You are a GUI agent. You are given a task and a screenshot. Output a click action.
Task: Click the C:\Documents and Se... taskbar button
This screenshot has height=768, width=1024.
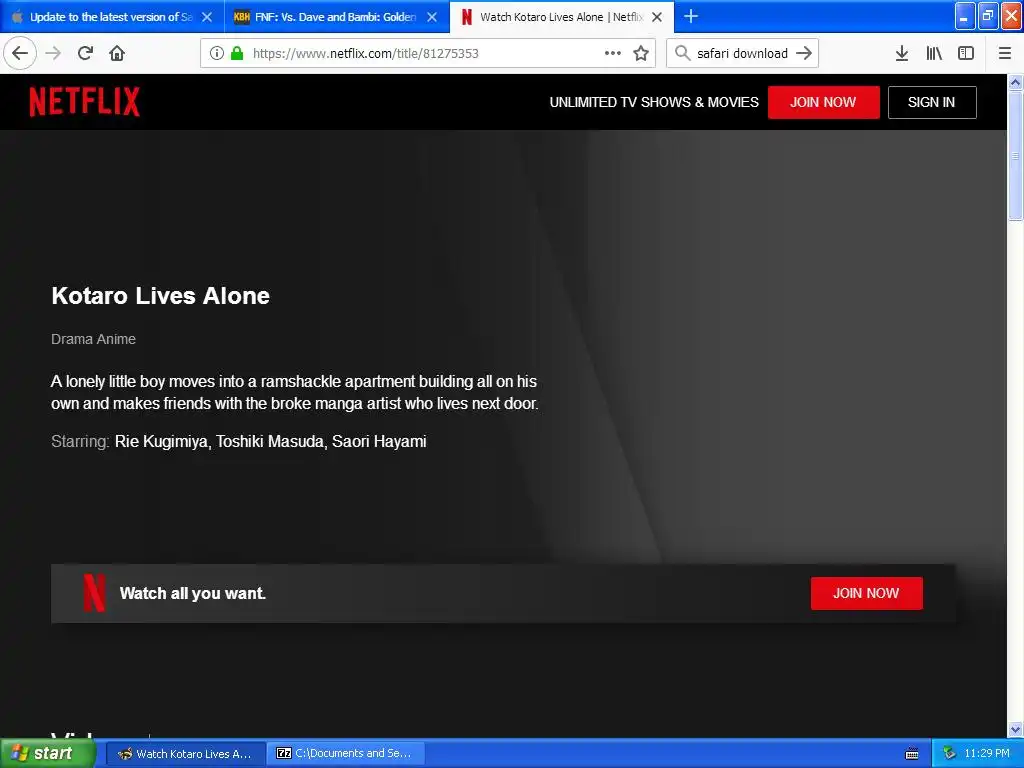(347, 754)
